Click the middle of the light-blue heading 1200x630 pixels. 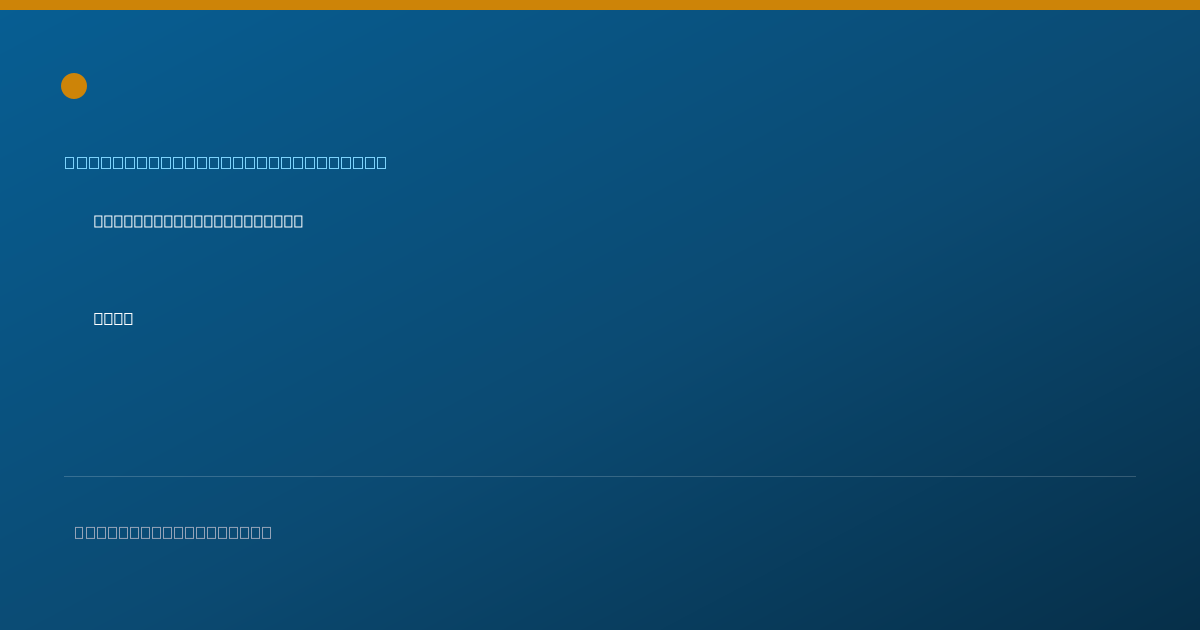coord(226,162)
